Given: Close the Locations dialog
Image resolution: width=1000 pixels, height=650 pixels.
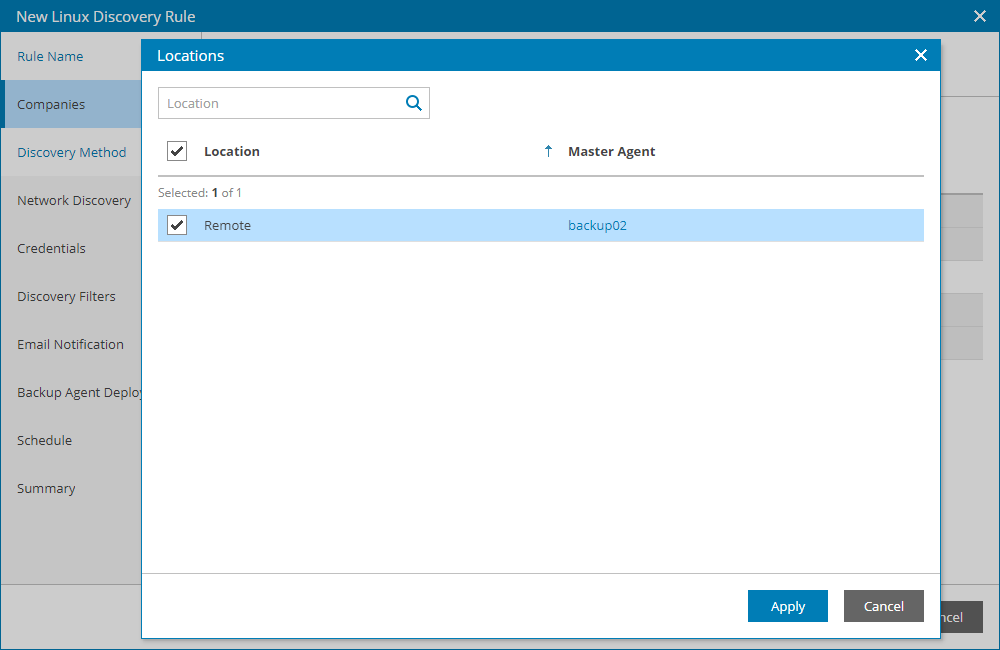Looking at the screenshot, I should [920, 55].
